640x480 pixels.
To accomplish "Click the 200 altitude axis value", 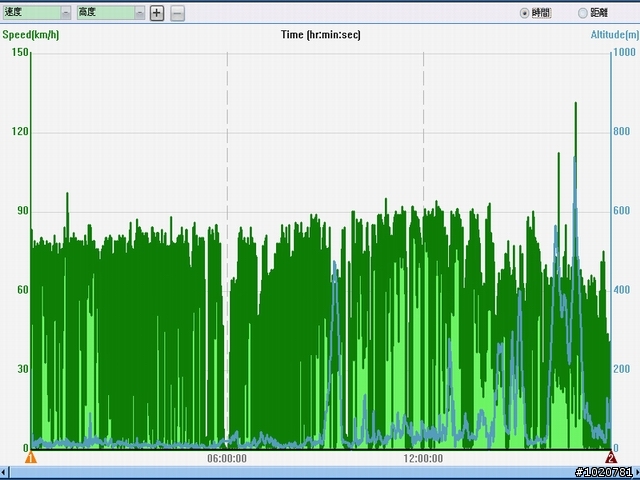I will click(x=622, y=369).
